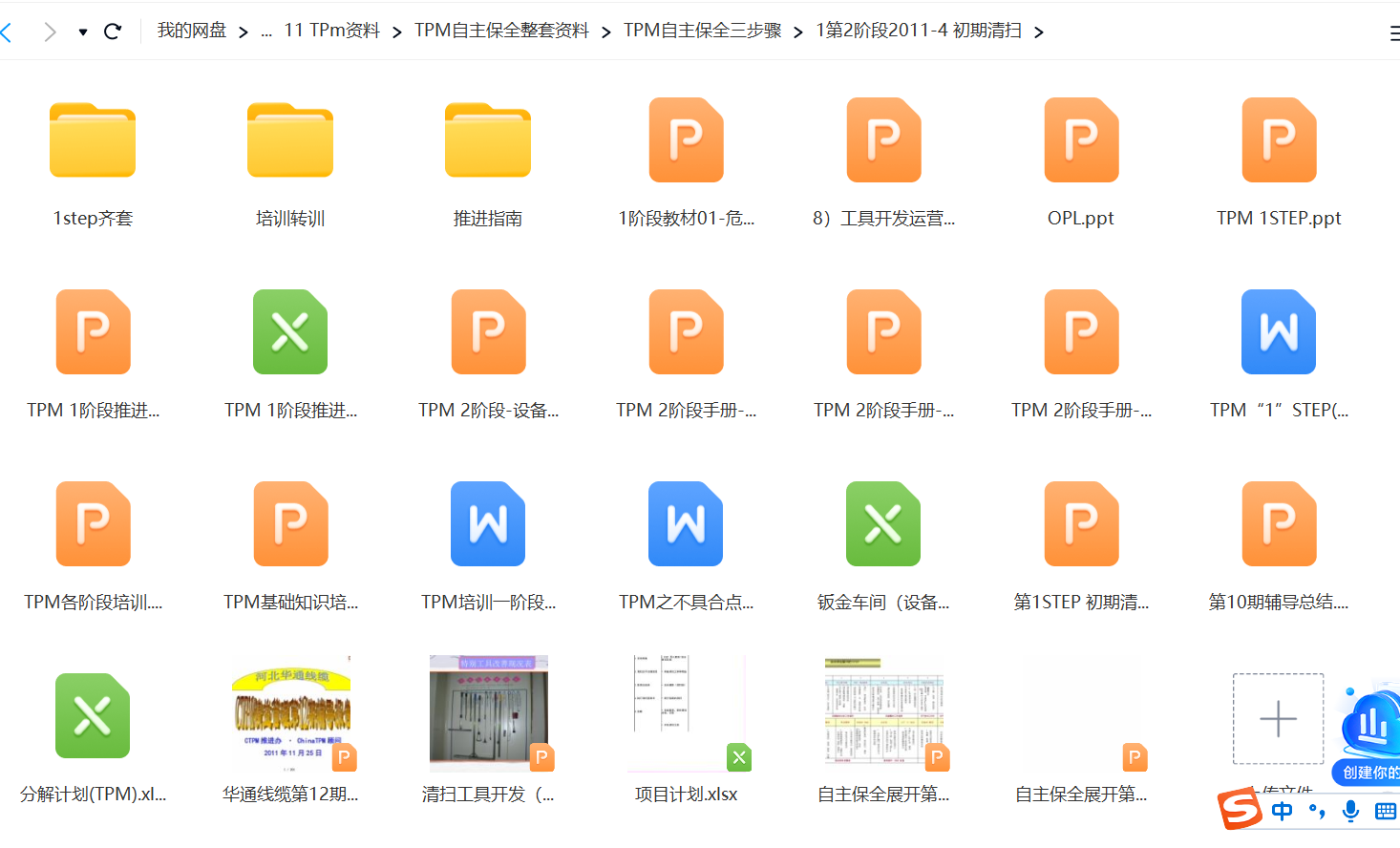The height and width of the screenshot is (848, 1400).
Task: Navigate to 我的网盘 via breadcrumb
Action: tap(189, 30)
